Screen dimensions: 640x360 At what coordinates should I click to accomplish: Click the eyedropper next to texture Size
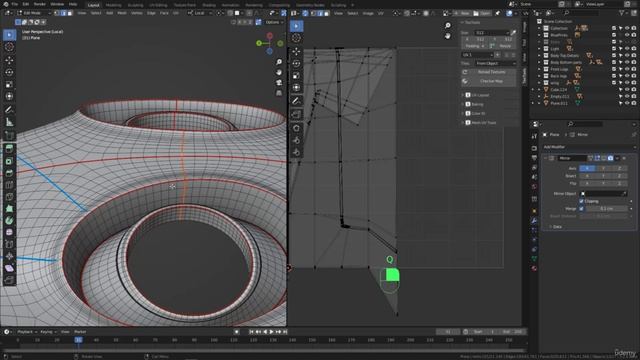tap(513, 32)
